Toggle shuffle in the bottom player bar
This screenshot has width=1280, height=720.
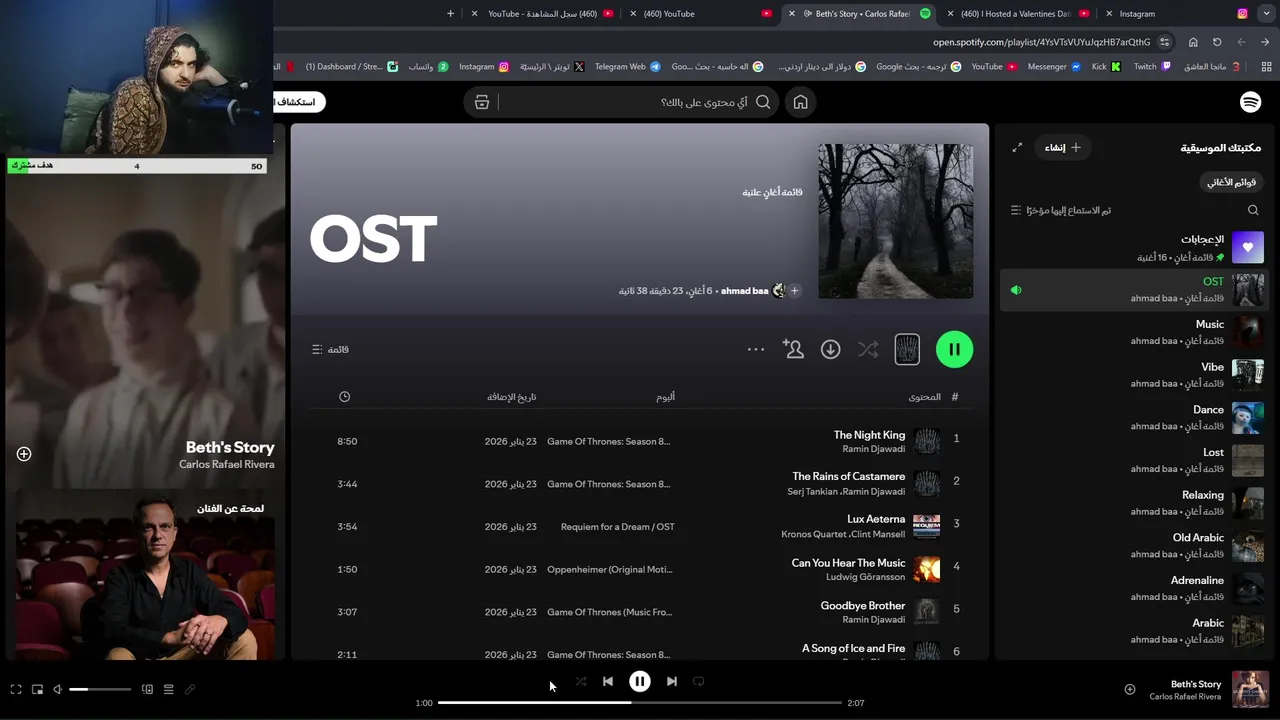[x=581, y=681]
